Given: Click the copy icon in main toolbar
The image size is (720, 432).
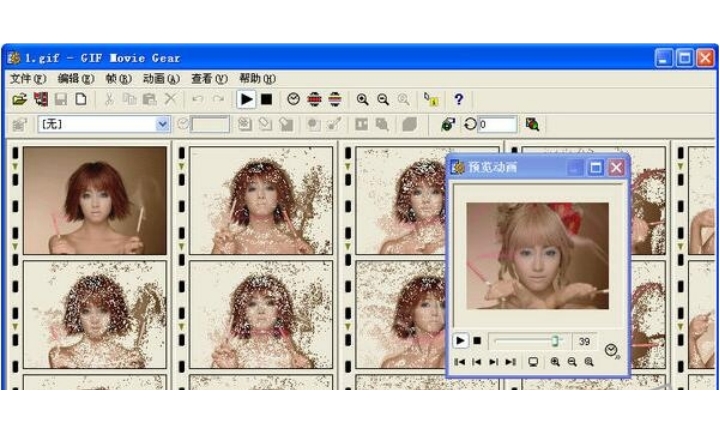Looking at the screenshot, I should tap(130, 99).
